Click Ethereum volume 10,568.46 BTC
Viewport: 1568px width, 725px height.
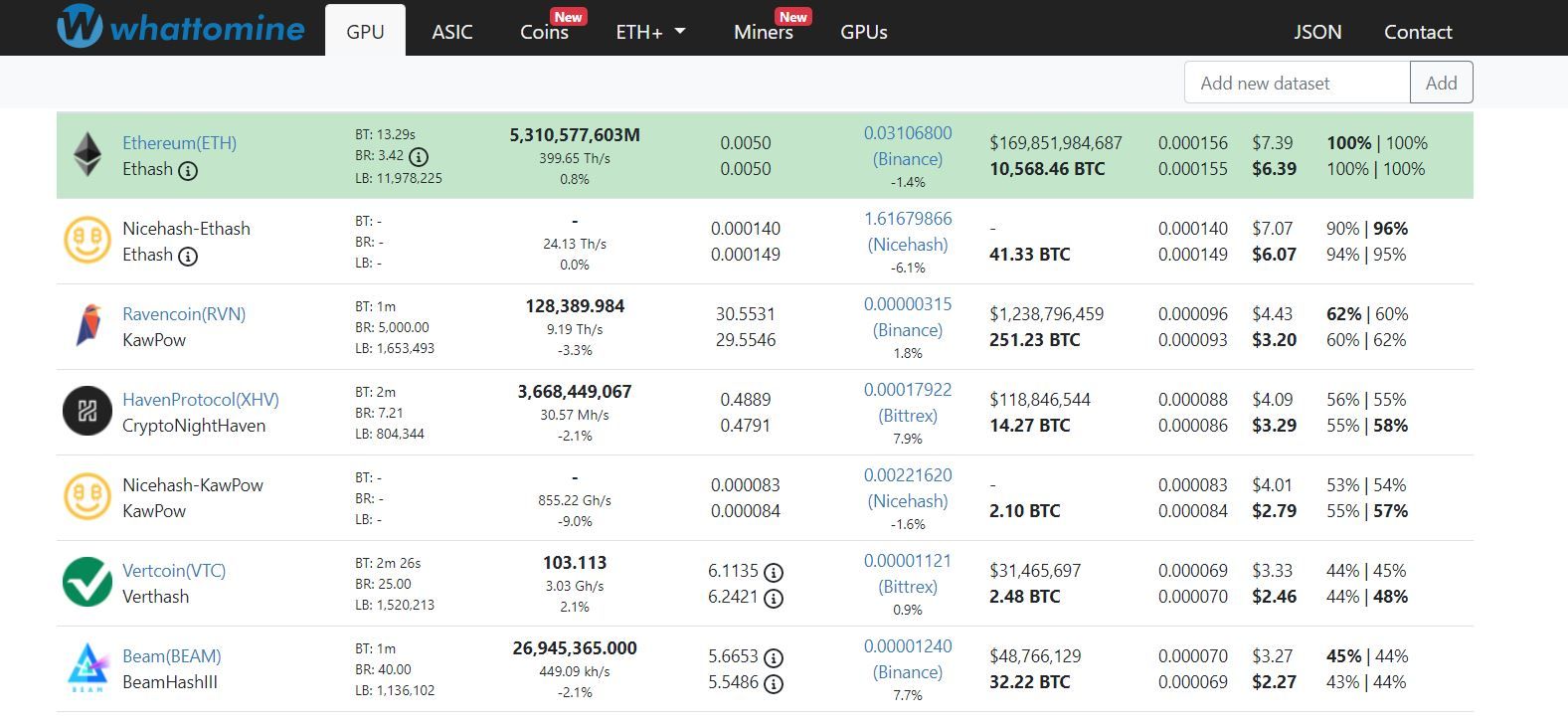pos(1047,169)
